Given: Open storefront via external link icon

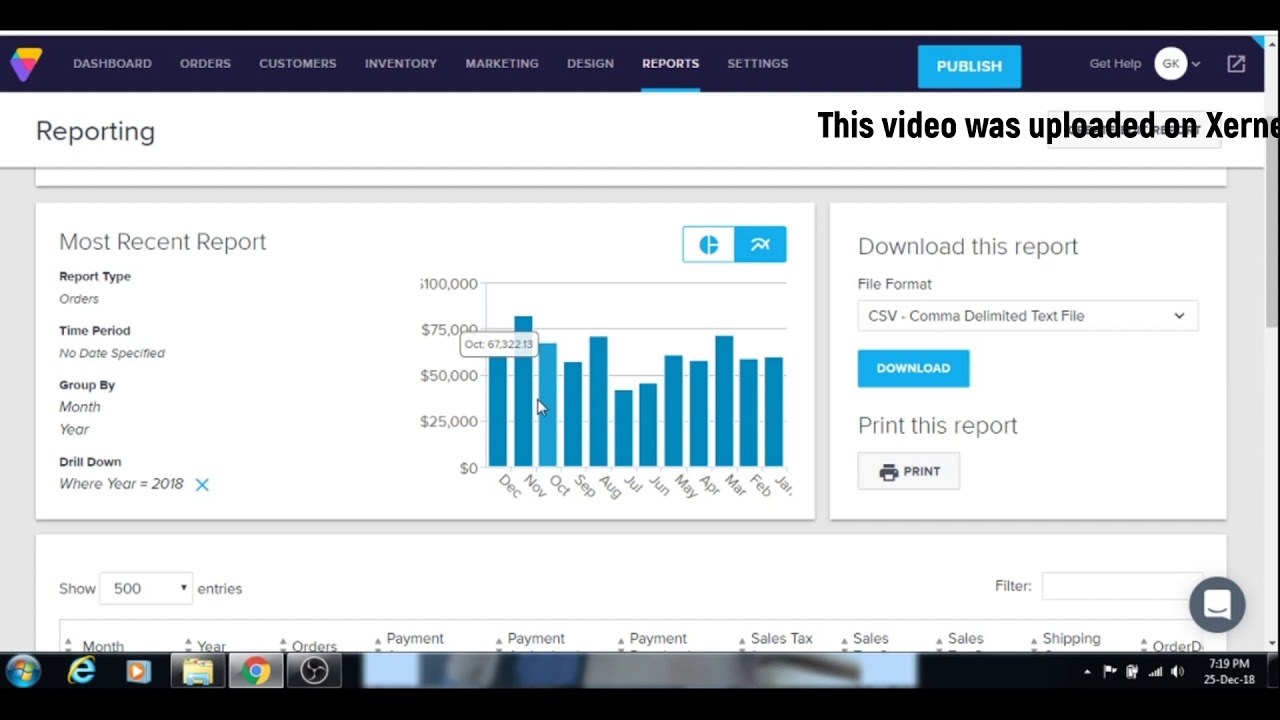Looking at the screenshot, I should [x=1236, y=64].
